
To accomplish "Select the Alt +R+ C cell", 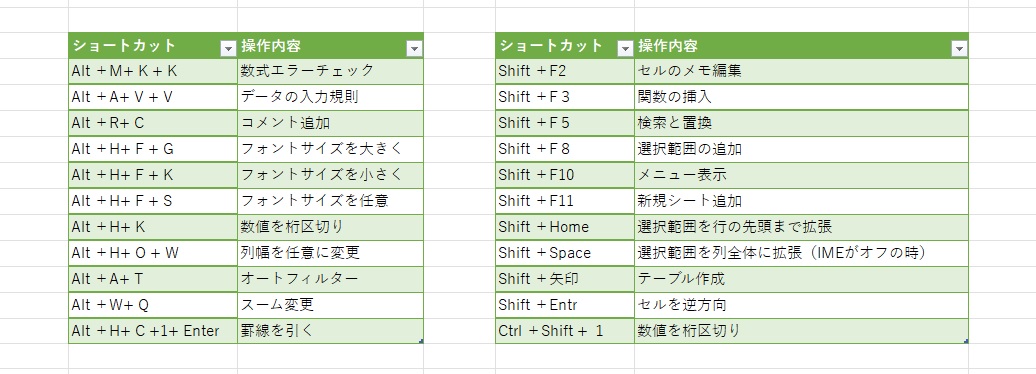I will tap(153, 123).
